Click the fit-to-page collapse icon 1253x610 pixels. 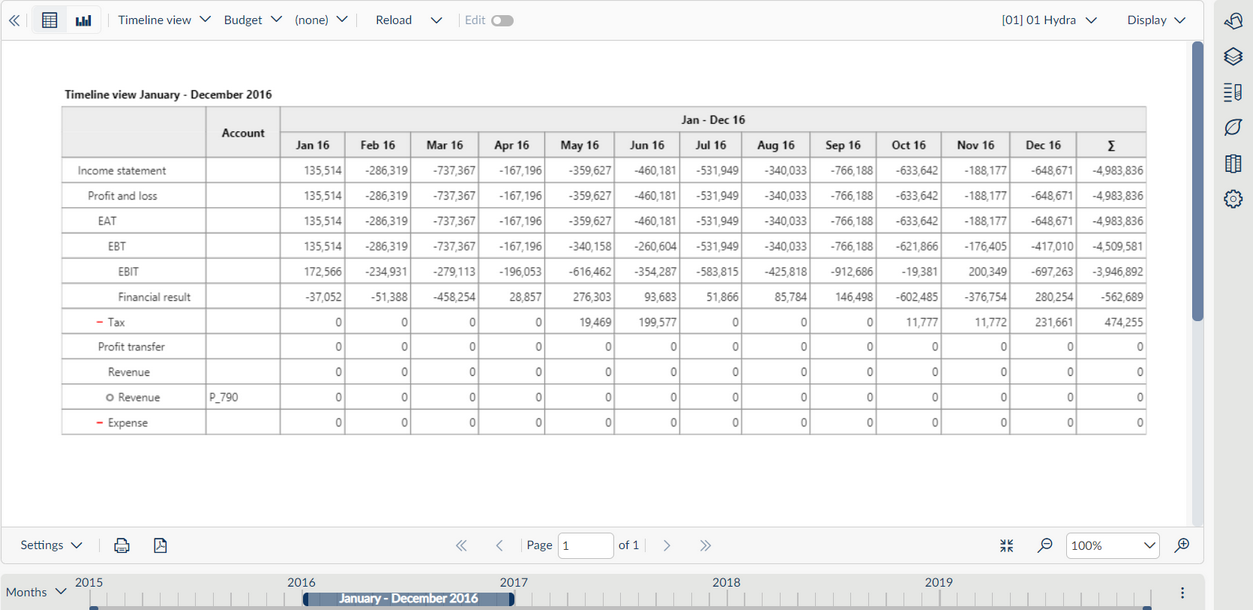click(x=1007, y=545)
